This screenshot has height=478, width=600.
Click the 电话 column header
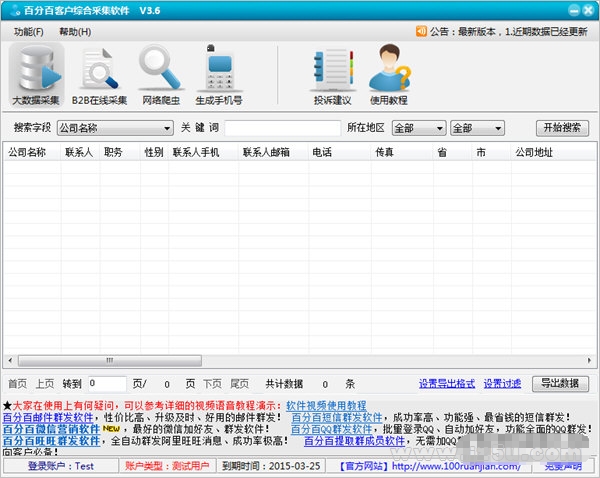tap(340, 152)
